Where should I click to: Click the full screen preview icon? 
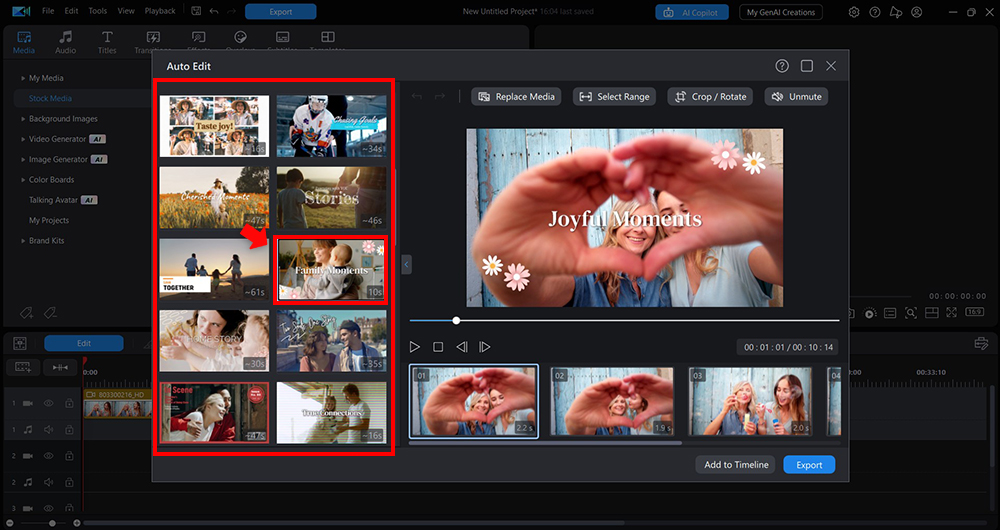[952, 313]
